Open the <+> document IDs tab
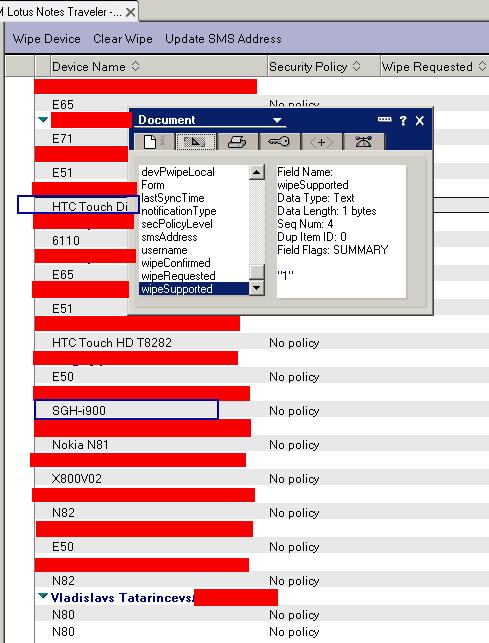489x643 pixels. point(321,142)
